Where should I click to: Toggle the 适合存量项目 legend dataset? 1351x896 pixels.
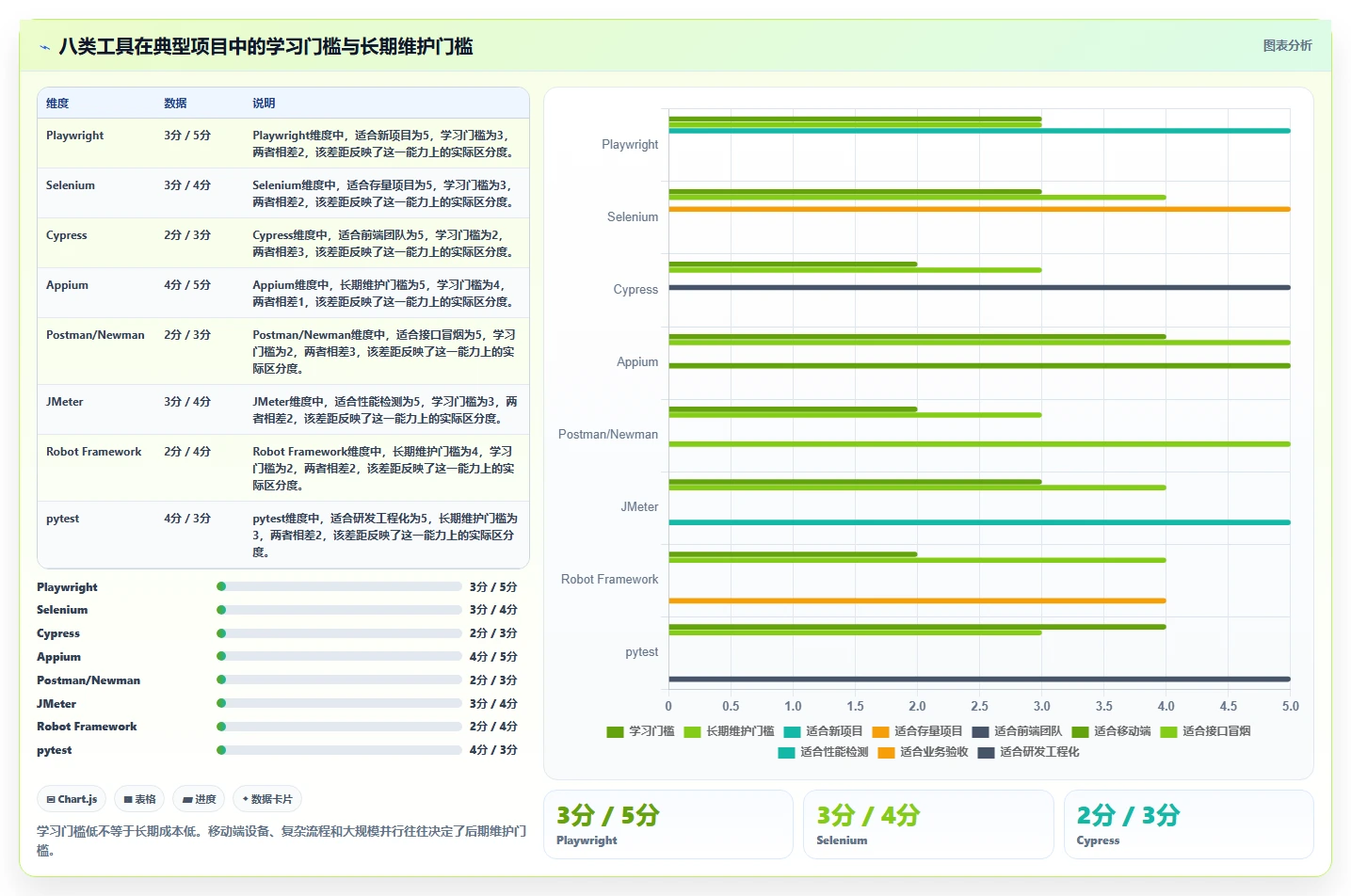point(917,731)
